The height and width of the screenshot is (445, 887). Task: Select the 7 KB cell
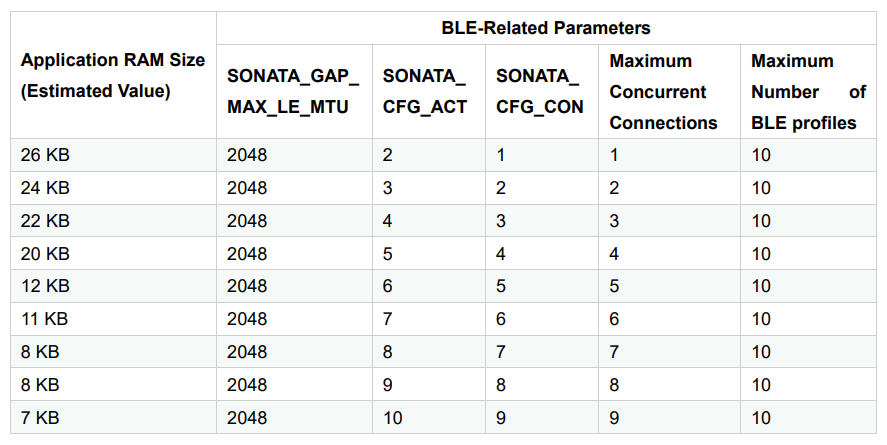pos(113,418)
